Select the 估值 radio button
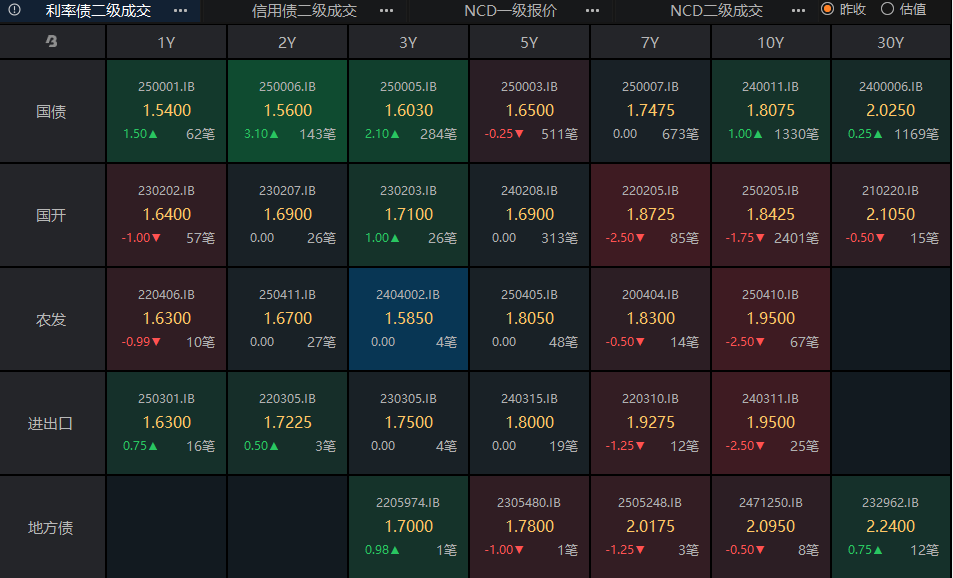Image resolution: width=953 pixels, height=578 pixels. (x=887, y=9)
